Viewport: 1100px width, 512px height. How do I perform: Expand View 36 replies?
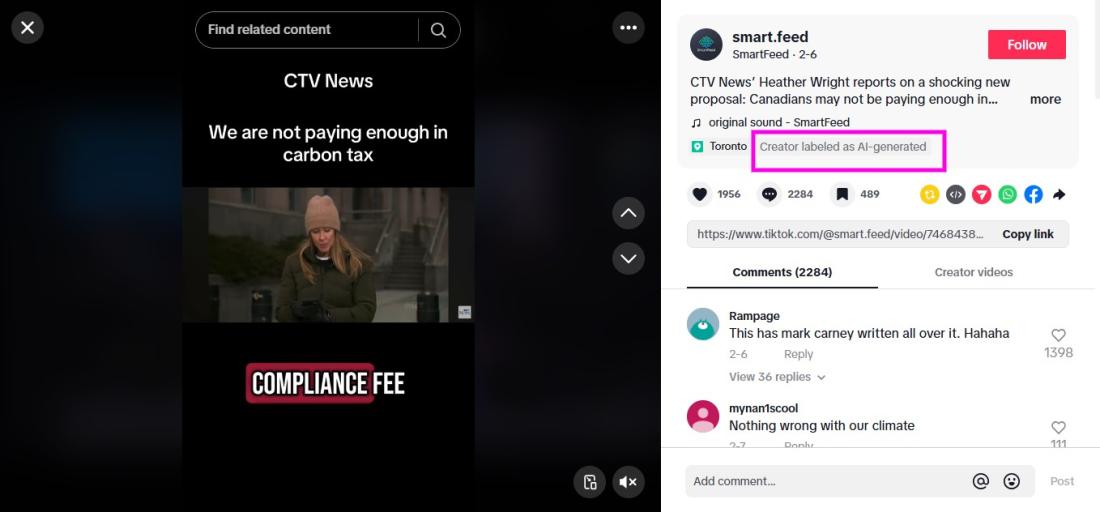pyautogui.click(x=777, y=377)
